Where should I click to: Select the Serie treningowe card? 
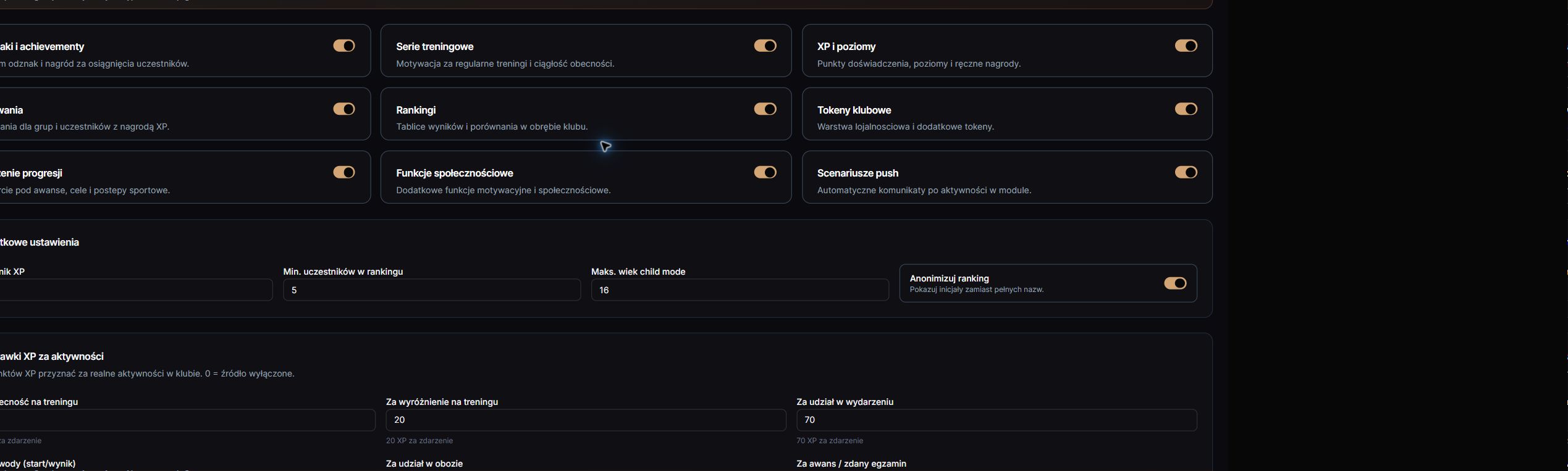click(x=586, y=51)
